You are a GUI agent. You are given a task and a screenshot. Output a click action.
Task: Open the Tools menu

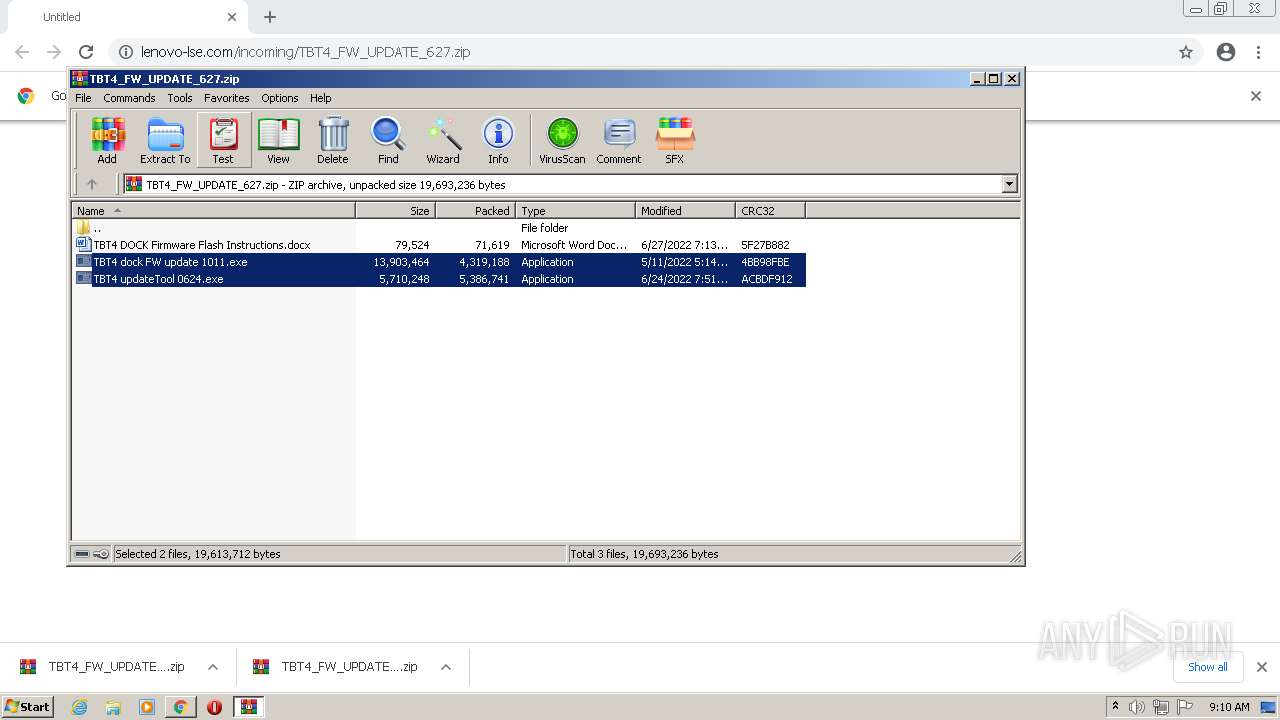(180, 98)
